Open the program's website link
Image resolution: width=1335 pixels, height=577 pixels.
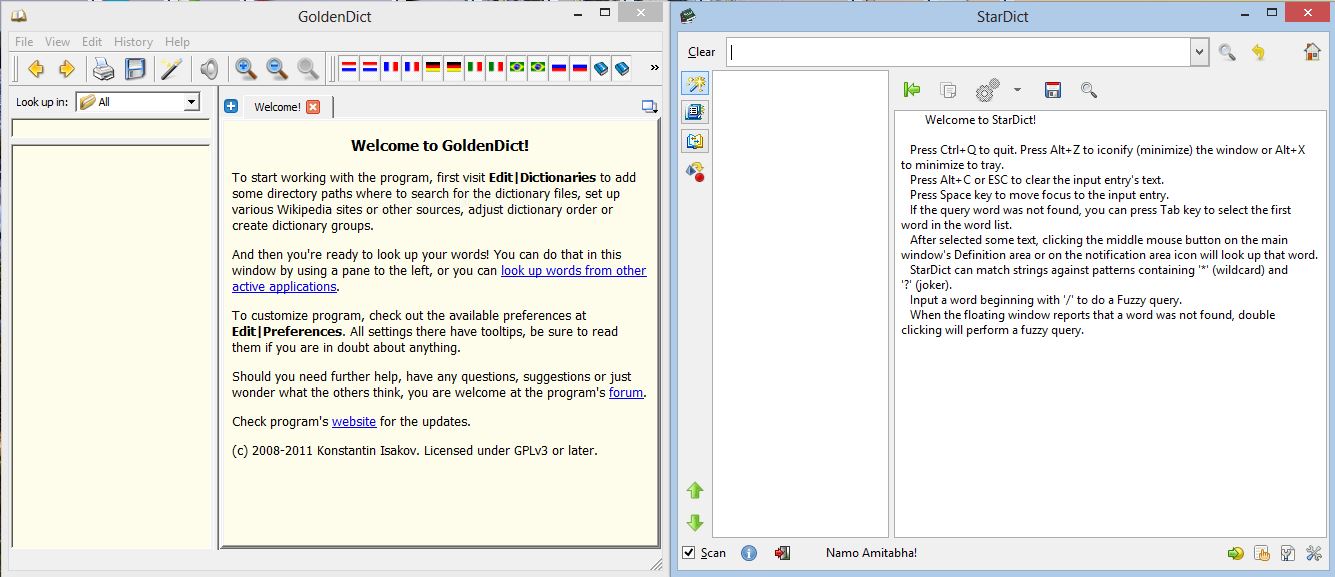click(x=354, y=421)
